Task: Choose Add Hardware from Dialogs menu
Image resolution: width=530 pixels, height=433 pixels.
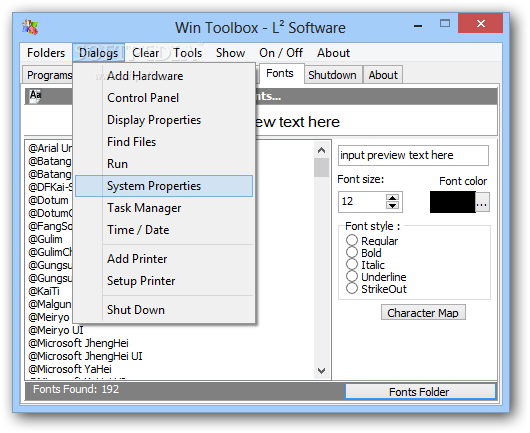Action: 164,76
